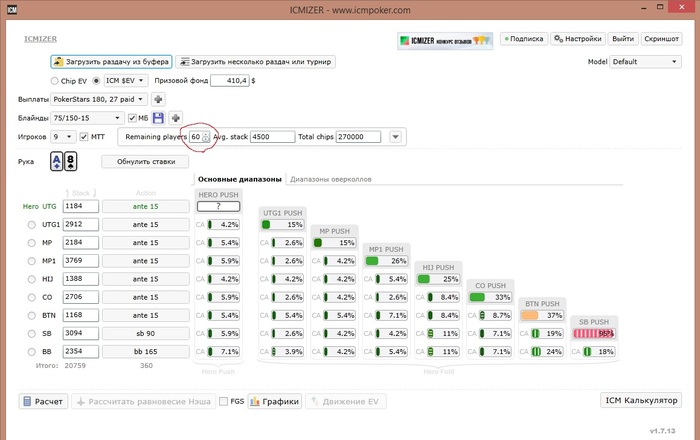
Task: Click the HERO PUSH question mark field
Action: tap(218, 206)
